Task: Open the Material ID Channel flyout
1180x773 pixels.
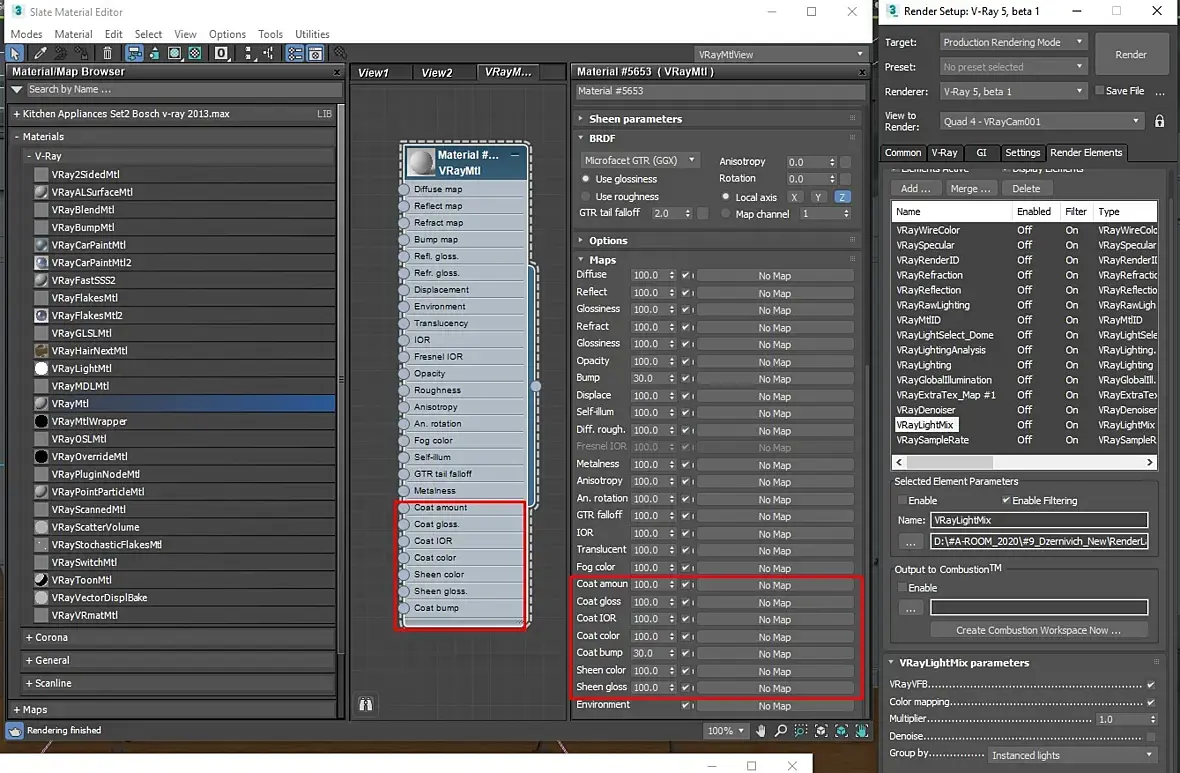Action: point(222,53)
